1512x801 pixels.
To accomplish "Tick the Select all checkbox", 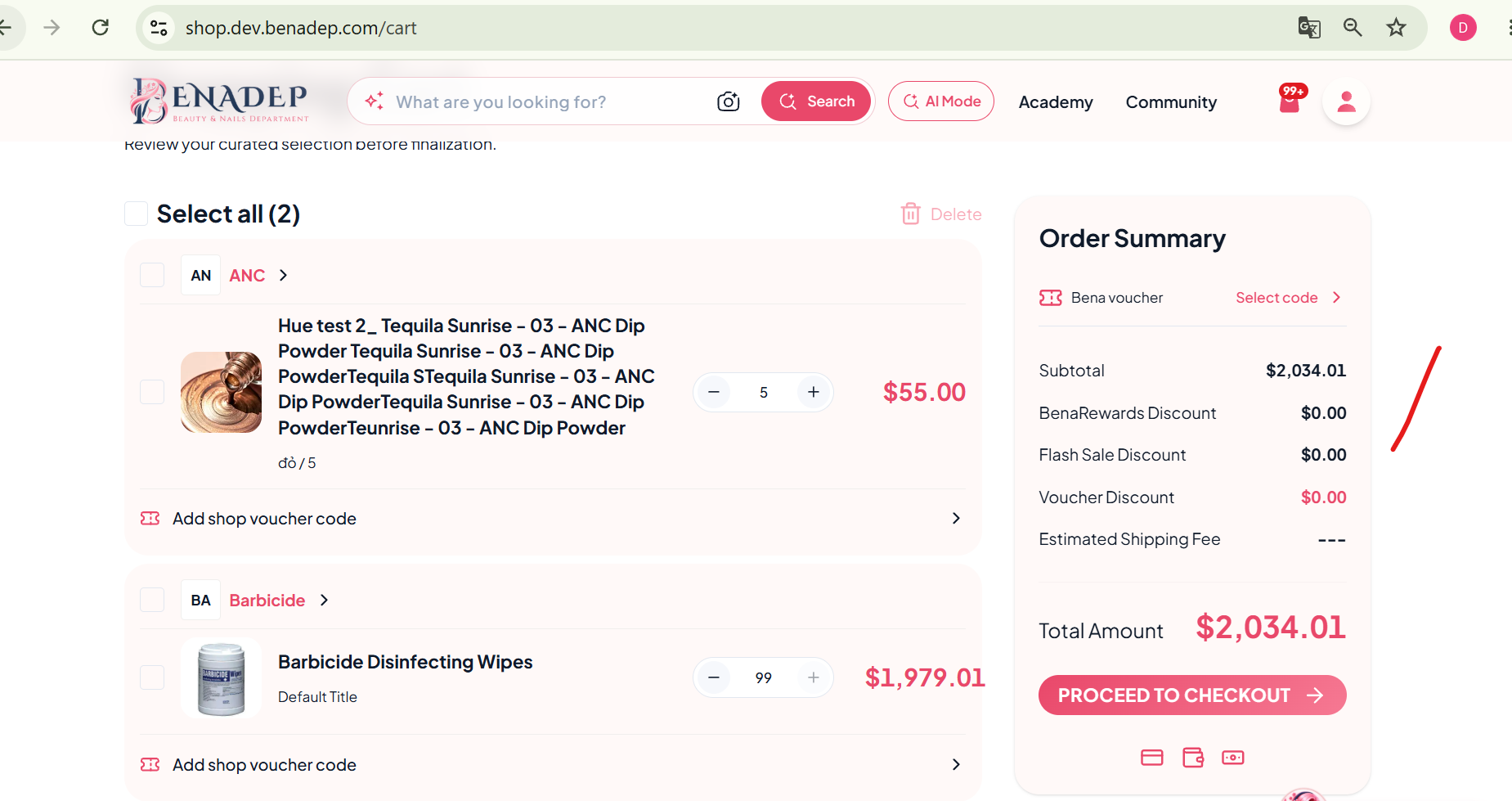I will click(x=136, y=214).
